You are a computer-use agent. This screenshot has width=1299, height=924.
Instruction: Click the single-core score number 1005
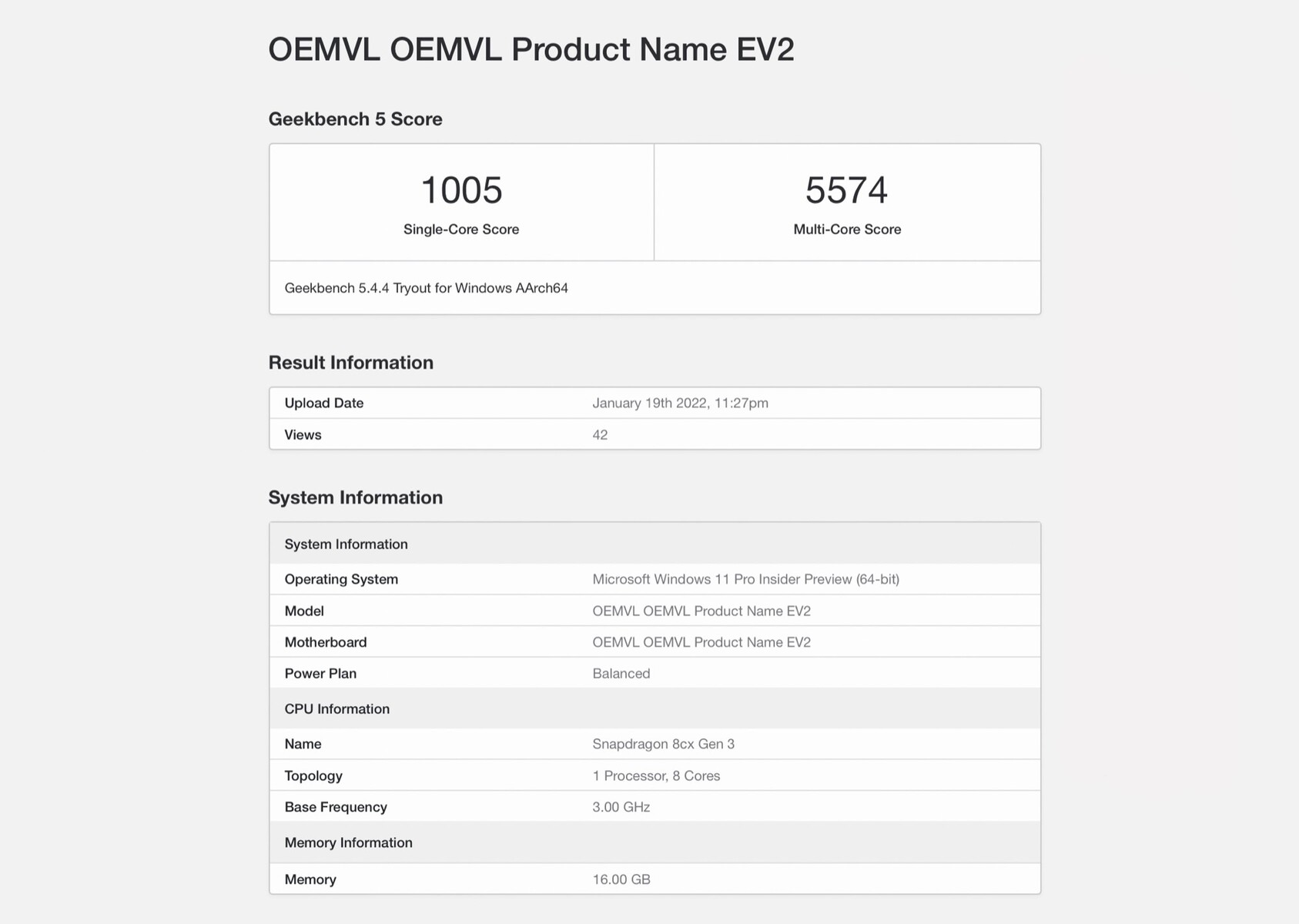click(461, 190)
